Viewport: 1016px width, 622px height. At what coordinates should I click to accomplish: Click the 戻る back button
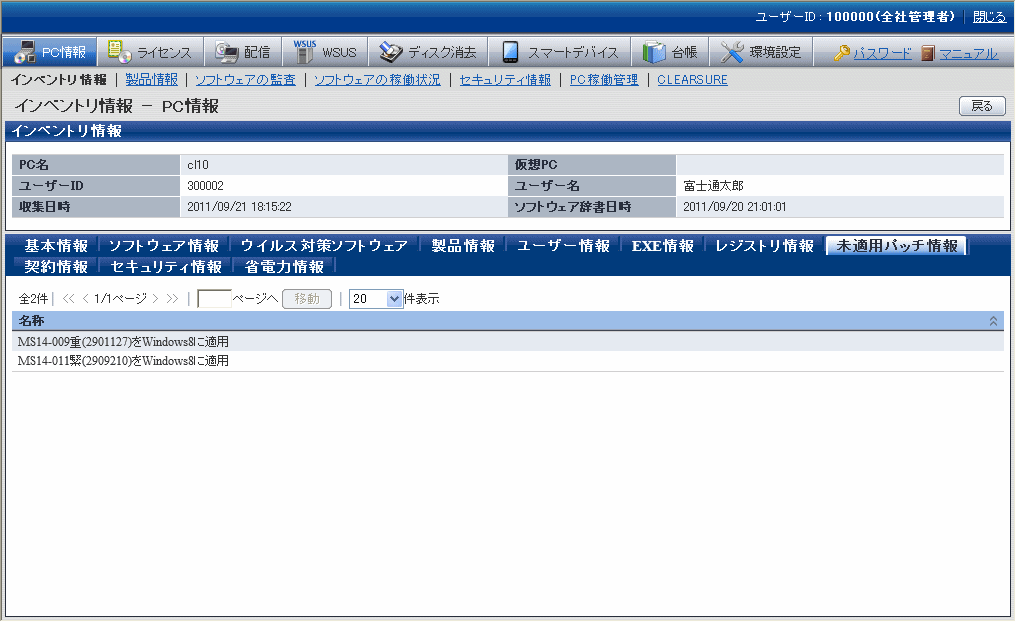tap(982, 106)
